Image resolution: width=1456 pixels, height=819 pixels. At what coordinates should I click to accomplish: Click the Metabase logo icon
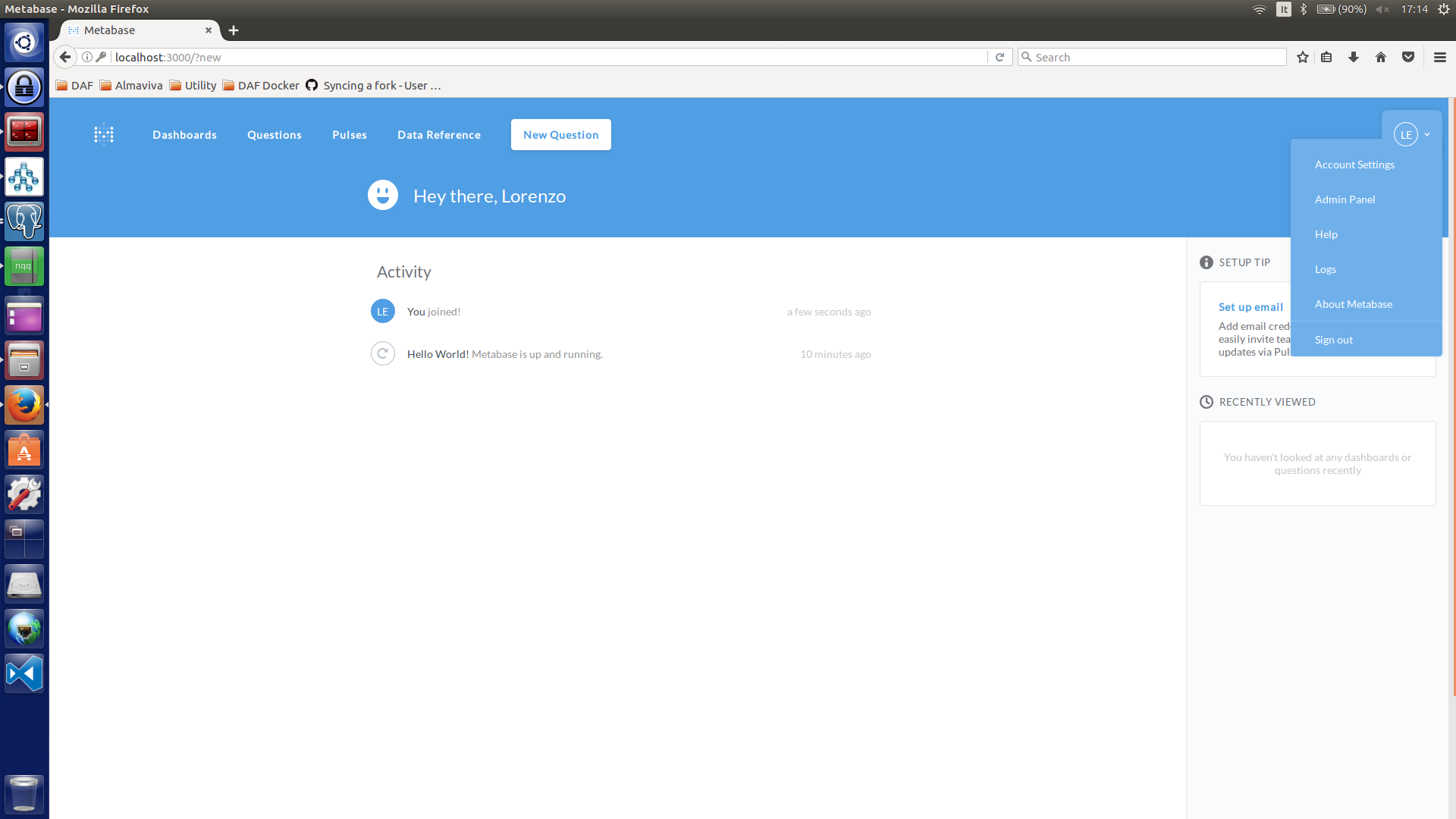[x=104, y=135]
